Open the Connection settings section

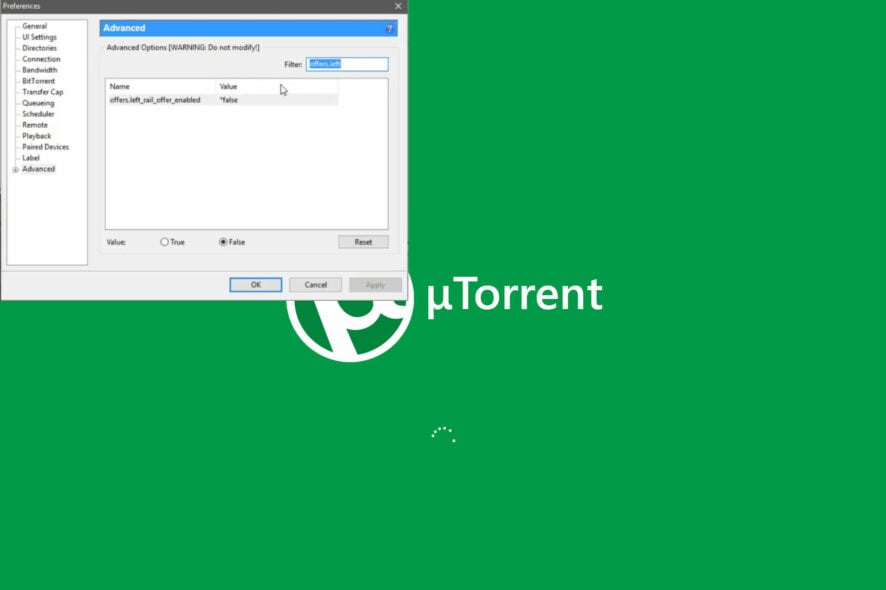(40, 58)
